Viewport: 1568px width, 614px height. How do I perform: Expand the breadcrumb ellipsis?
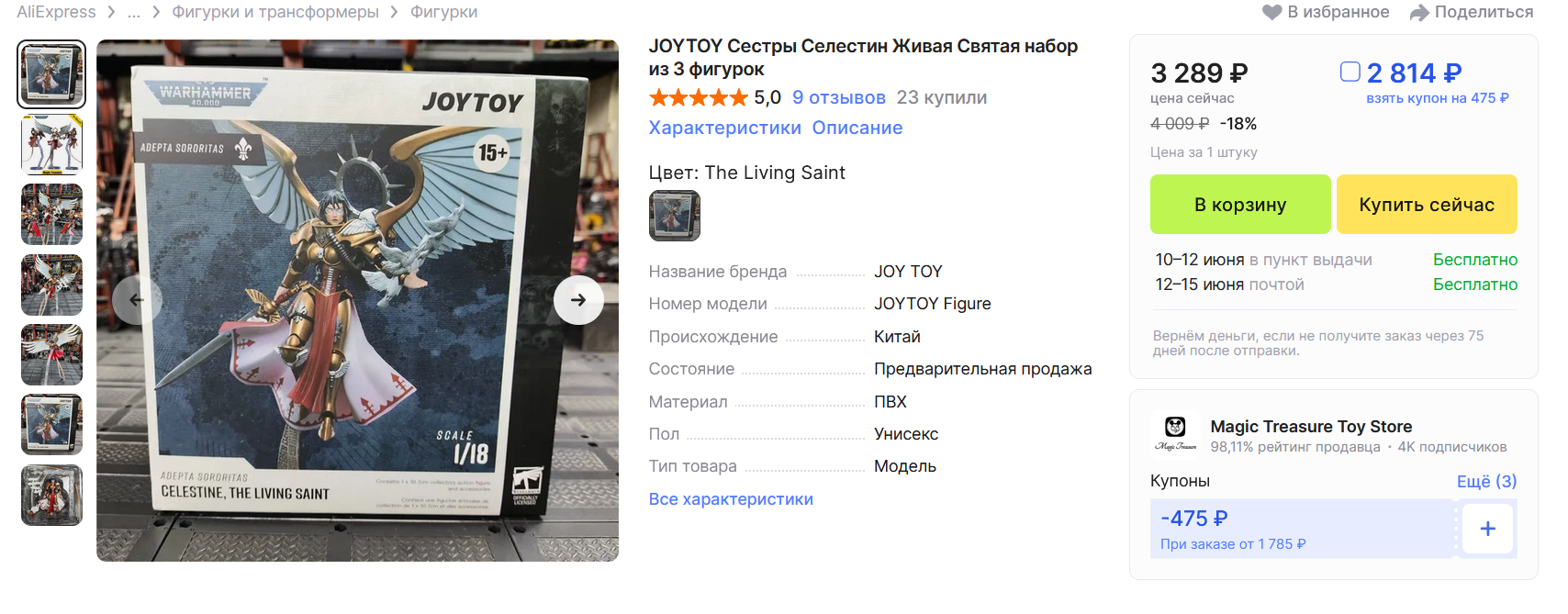(134, 12)
